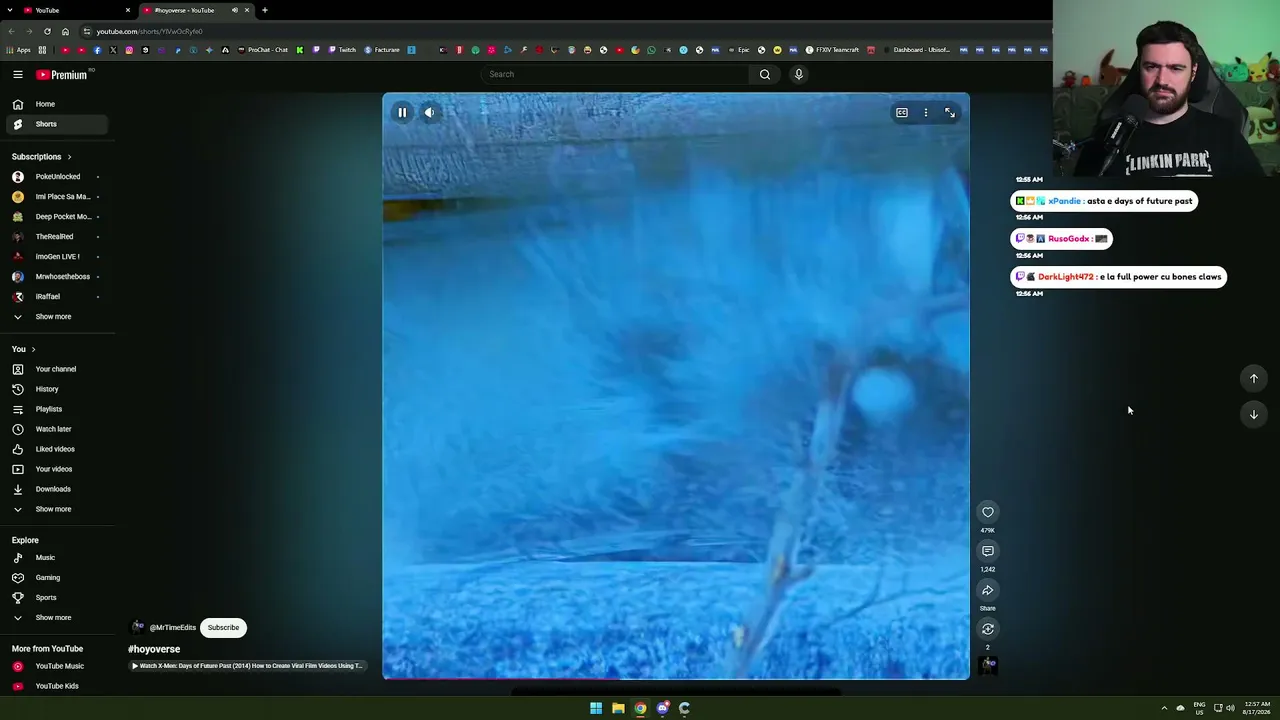The image size is (1280, 720).
Task: Toggle captions on the Shorts player
Action: click(x=902, y=113)
